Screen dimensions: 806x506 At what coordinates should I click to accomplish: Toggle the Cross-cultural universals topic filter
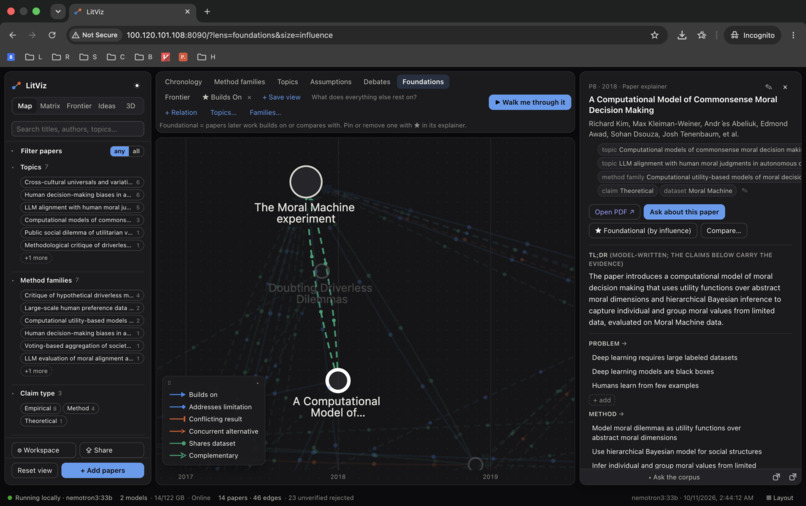82,182
